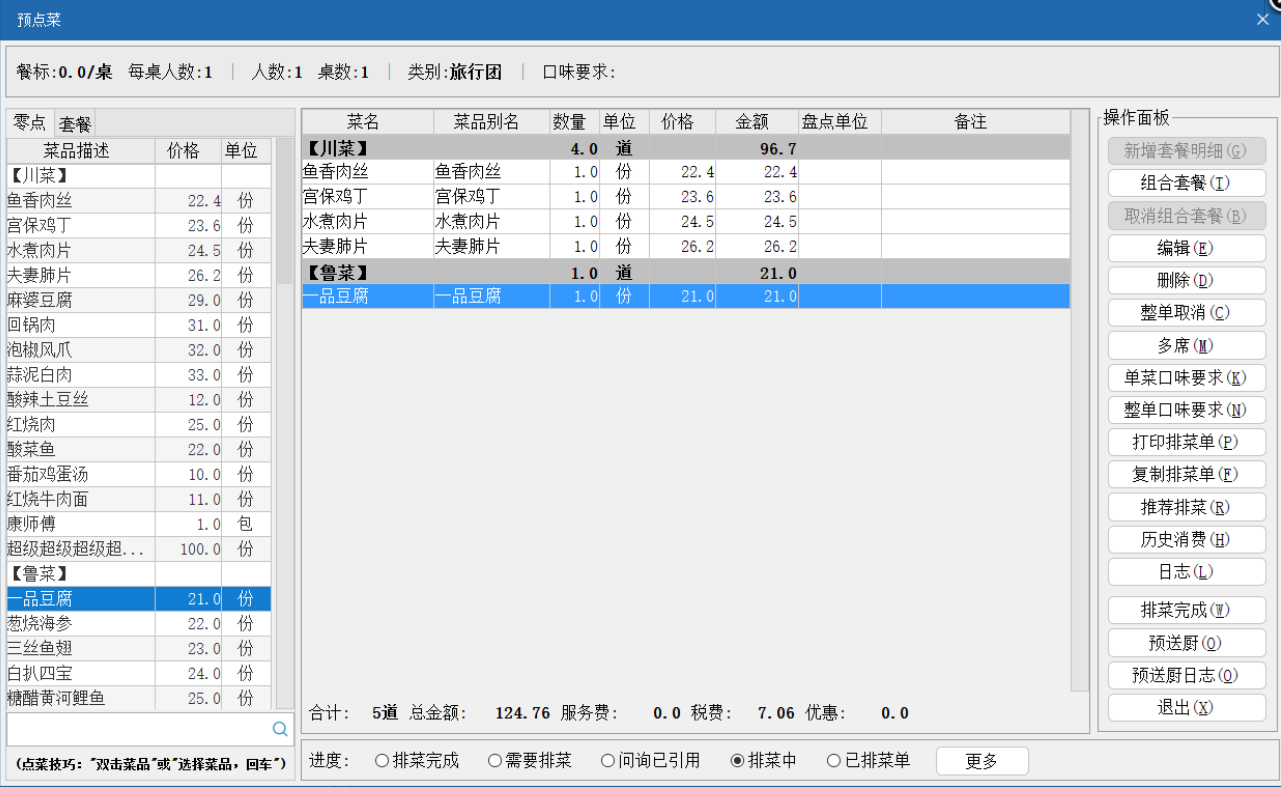1281x787 pixels.
Task: Select the 【鲁菜】 group row in order table
Action: pyautogui.click(x=686, y=272)
